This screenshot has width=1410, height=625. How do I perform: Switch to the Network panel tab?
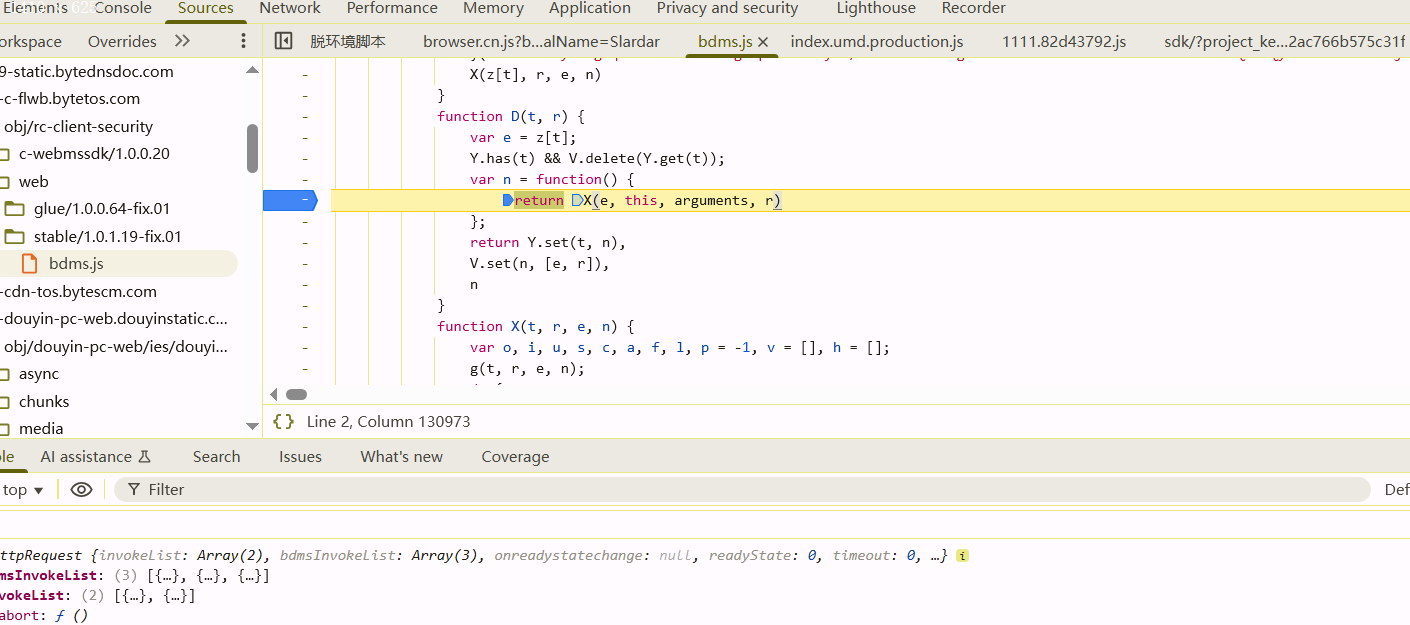[290, 8]
